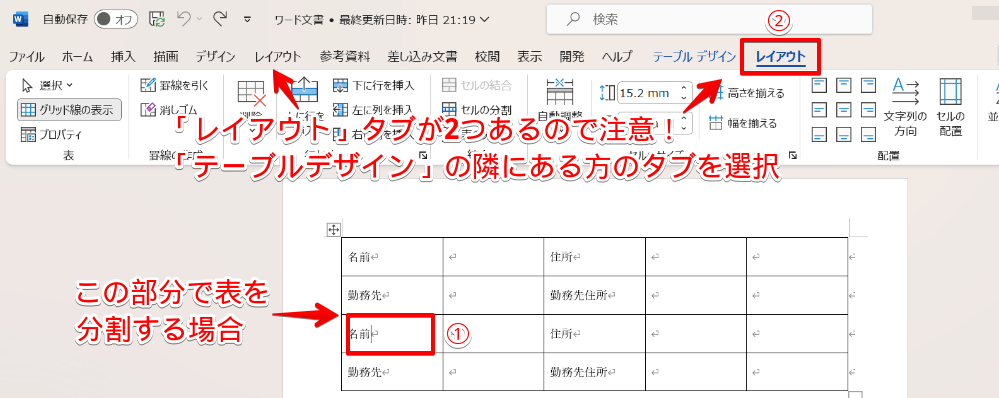The image size is (999, 398).
Task: Align cell text bottom right
Action: point(868,134)
